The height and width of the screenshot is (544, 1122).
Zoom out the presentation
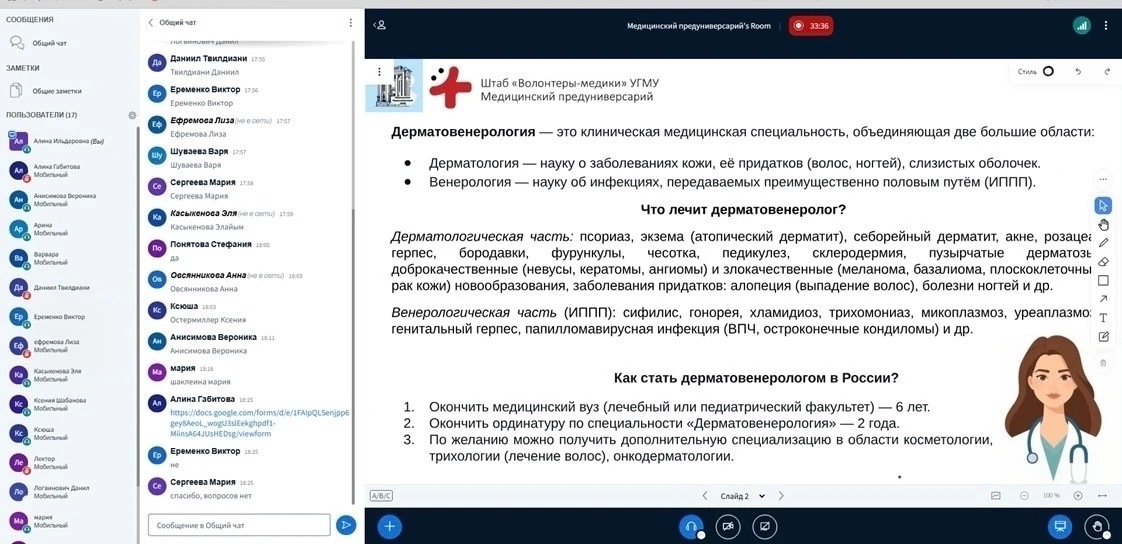[x=1024, y=495]
